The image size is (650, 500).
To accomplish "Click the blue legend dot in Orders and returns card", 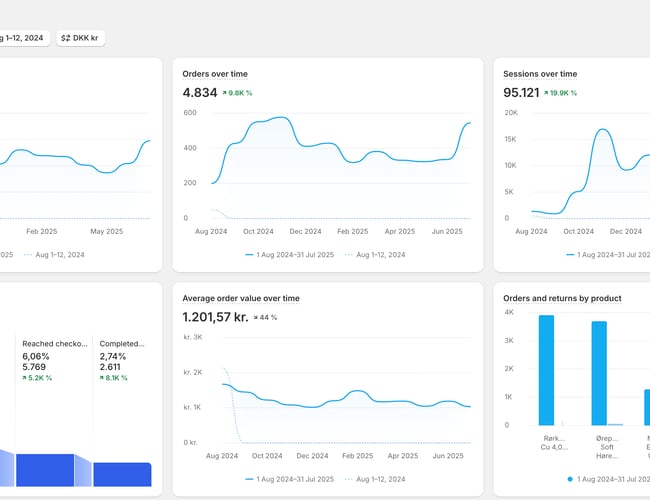I will click(x=569, y=479).
